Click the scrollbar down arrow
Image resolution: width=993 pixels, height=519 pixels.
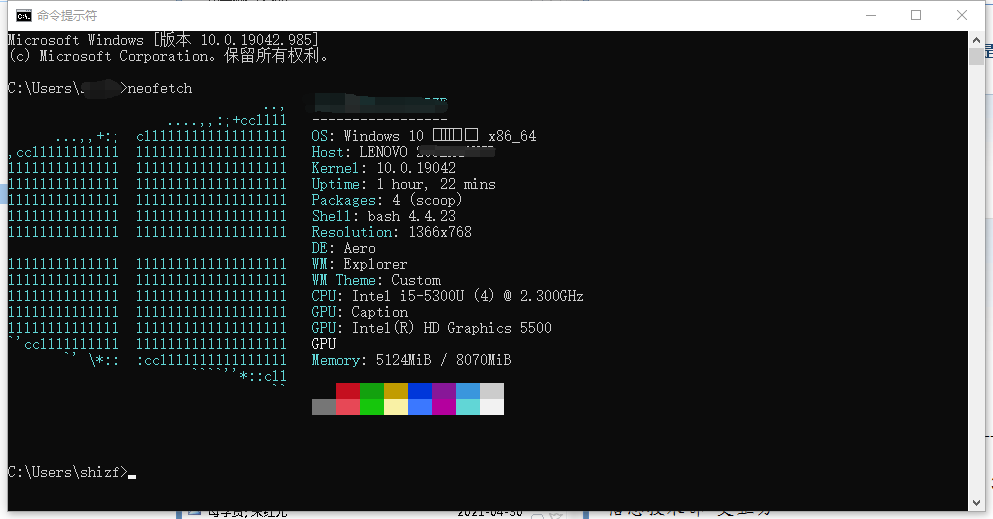(976, 502)
